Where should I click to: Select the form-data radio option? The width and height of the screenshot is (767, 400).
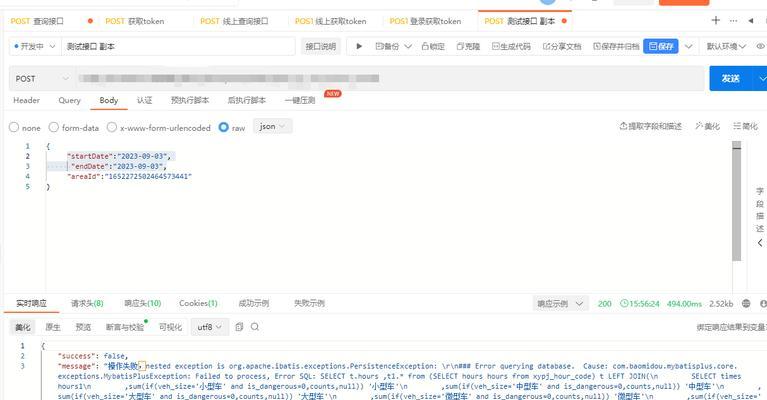tap(54, 128)
